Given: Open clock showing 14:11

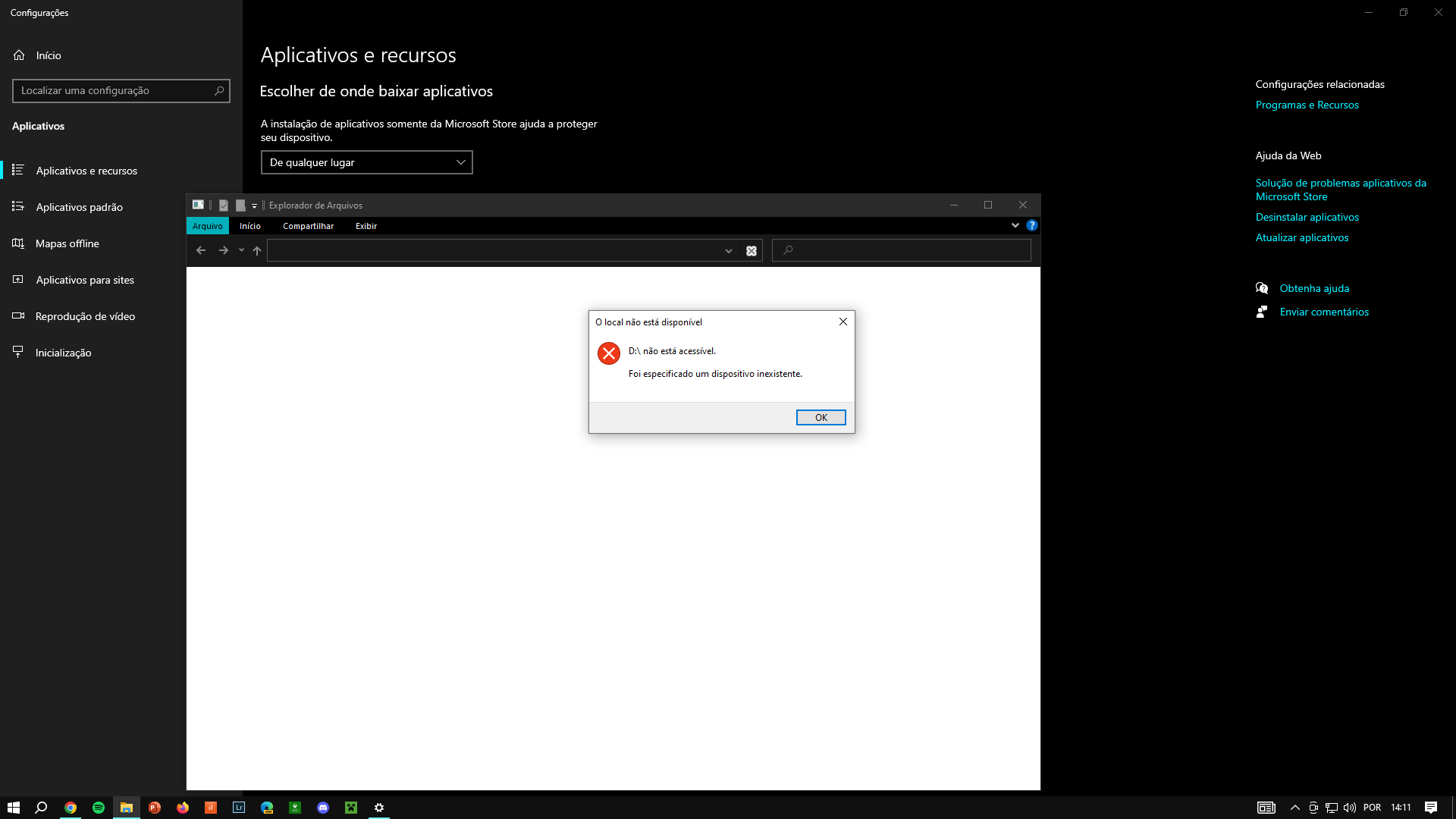Looking at the screenshot, I should point(1401,808).
